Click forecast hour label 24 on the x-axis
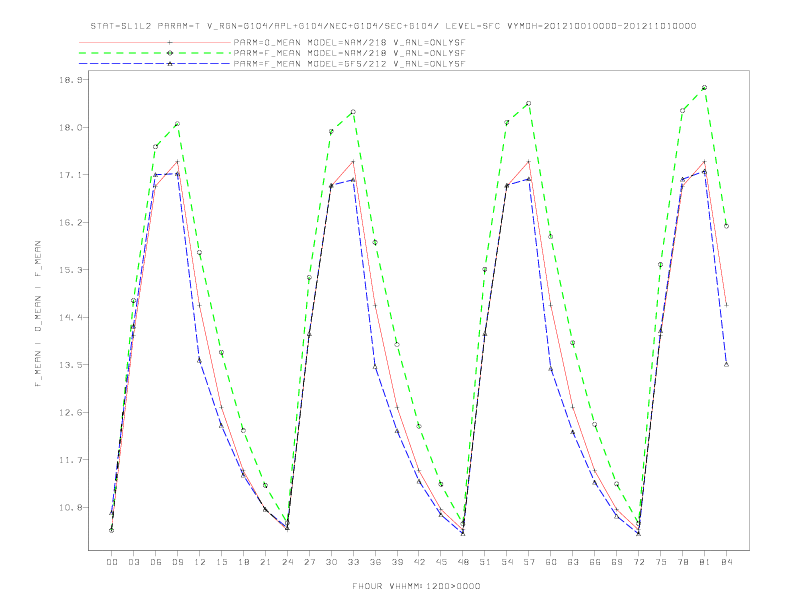 (287, 562)
